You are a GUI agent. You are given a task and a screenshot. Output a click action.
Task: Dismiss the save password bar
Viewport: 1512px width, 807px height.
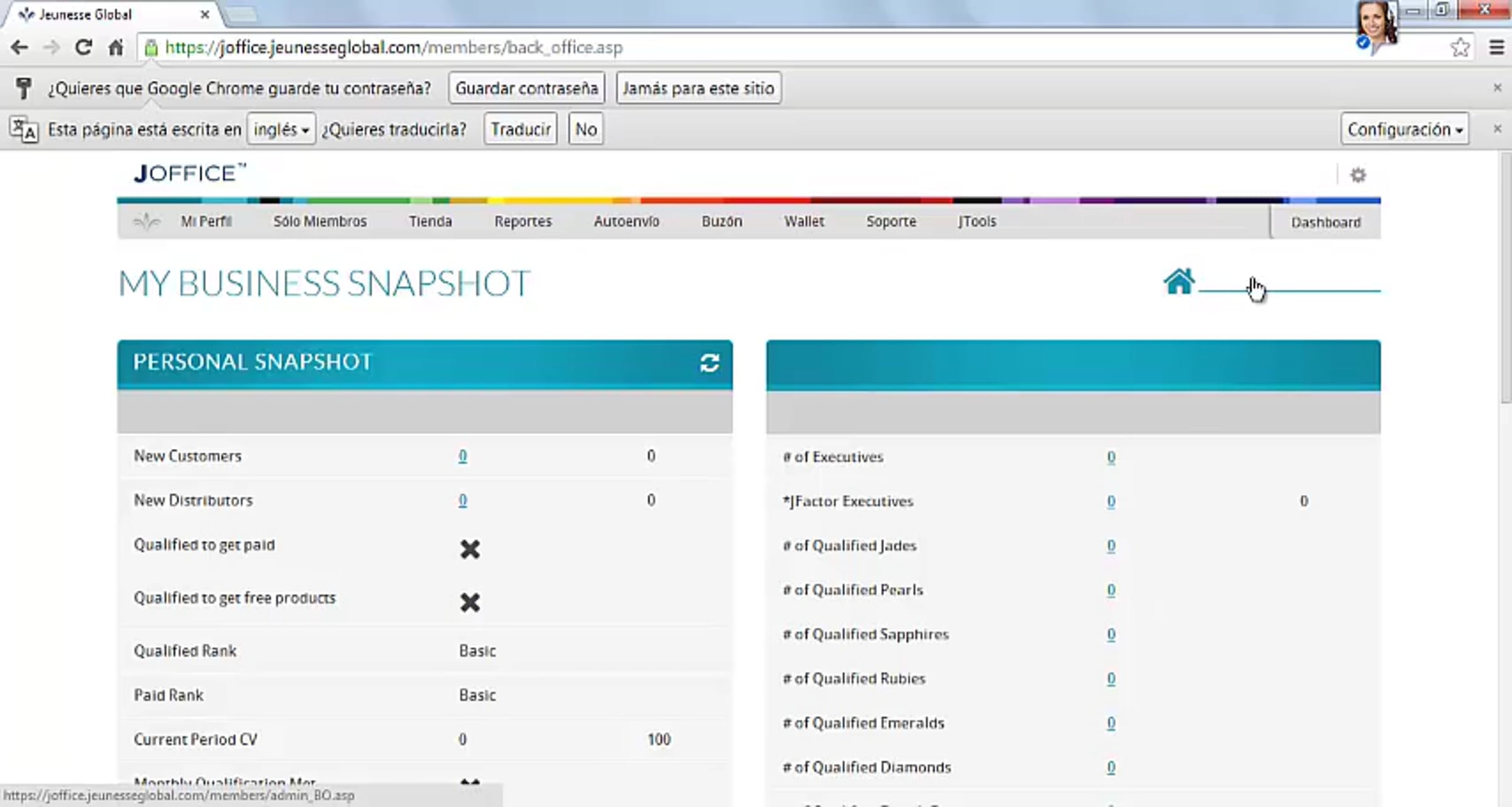pyautogui.click(x=1498, y=88)
